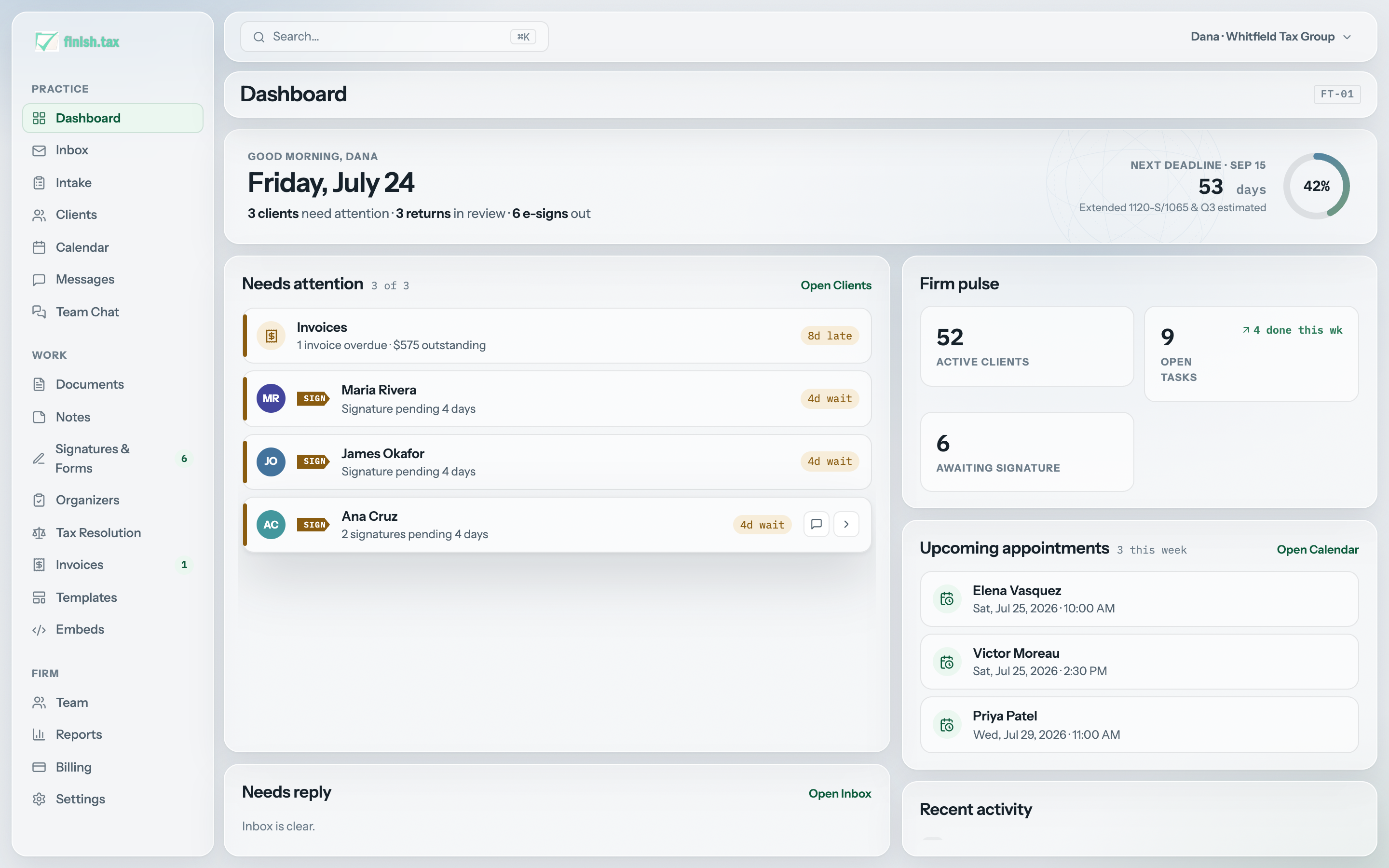The width and height of the screenshot is (1389, 868).
Task: Click the Inbox envelope icon
Action: coord(39,150)
